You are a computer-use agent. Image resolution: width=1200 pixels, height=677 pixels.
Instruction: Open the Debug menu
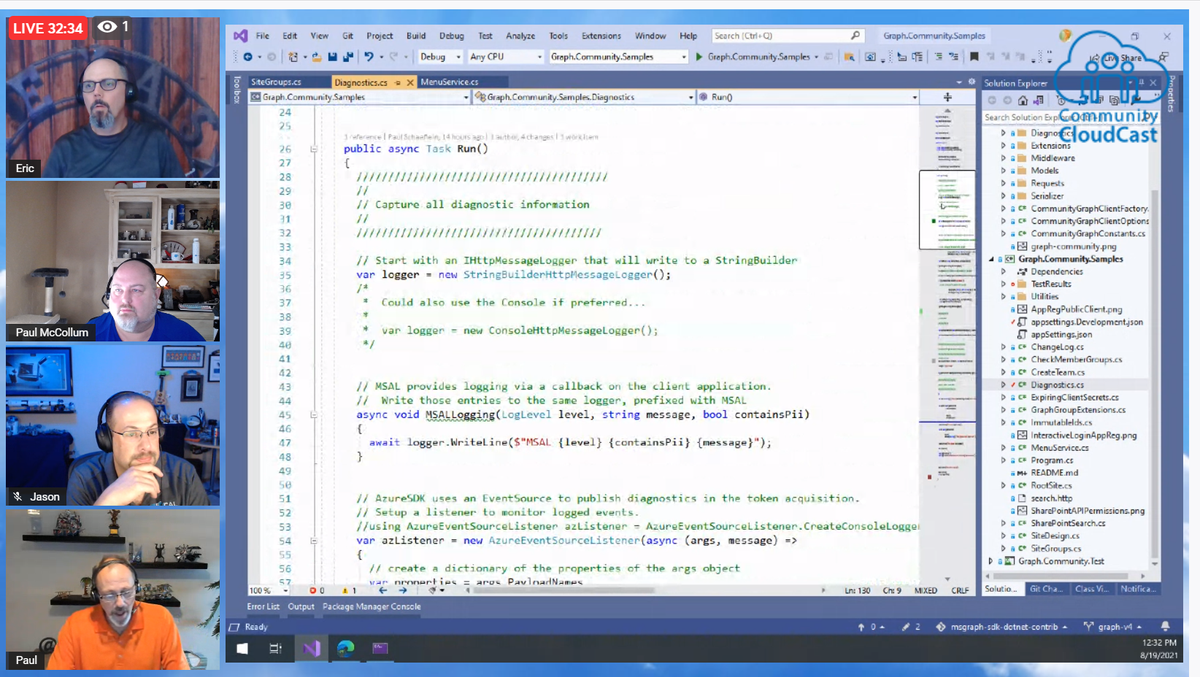click(x=451, y=35)
